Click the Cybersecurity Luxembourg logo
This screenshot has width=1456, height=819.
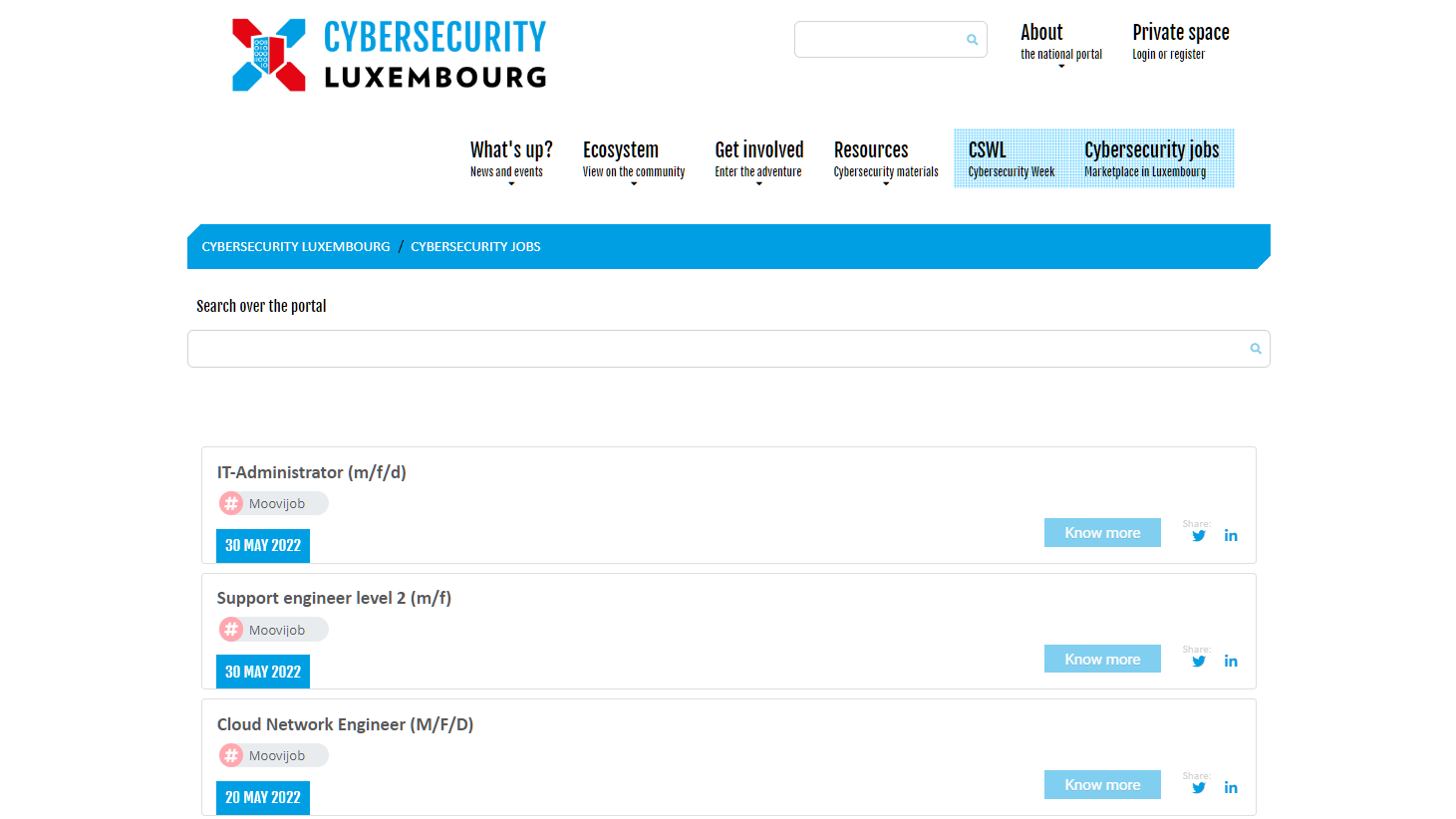[389, 56]
